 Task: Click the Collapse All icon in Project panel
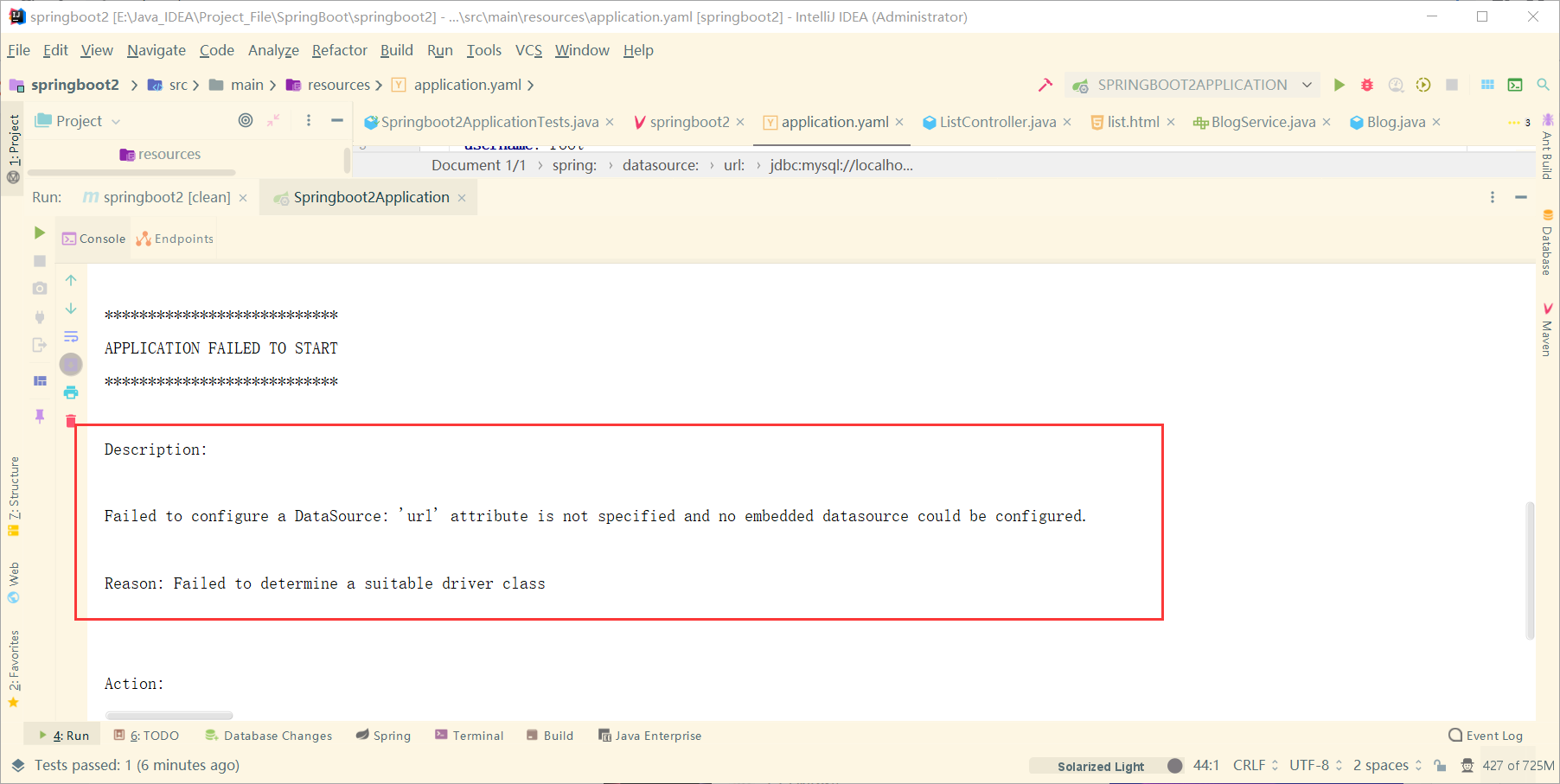273,120
